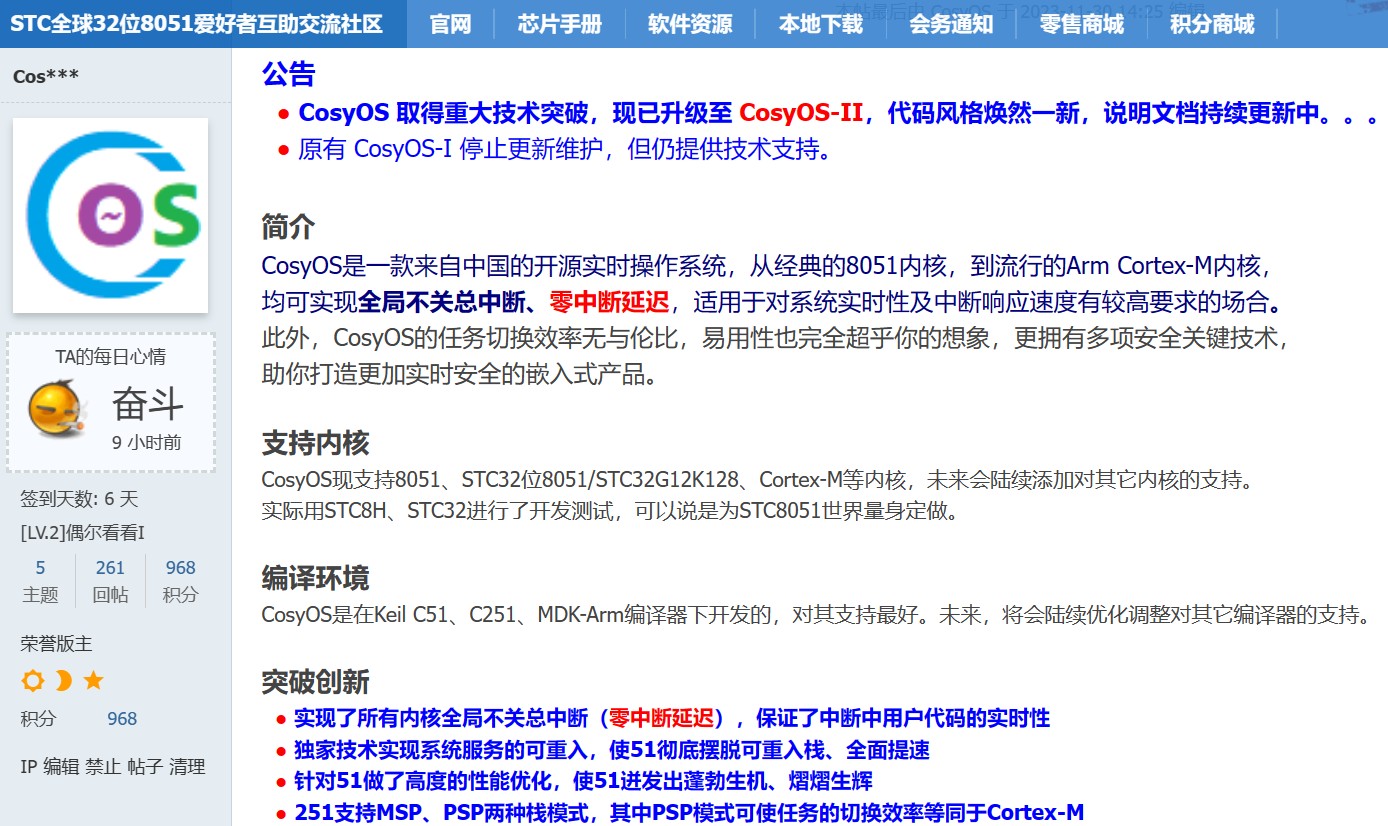Click the 公告 heading
Viewport: 1388px width, 826px height.
point(288,74)
